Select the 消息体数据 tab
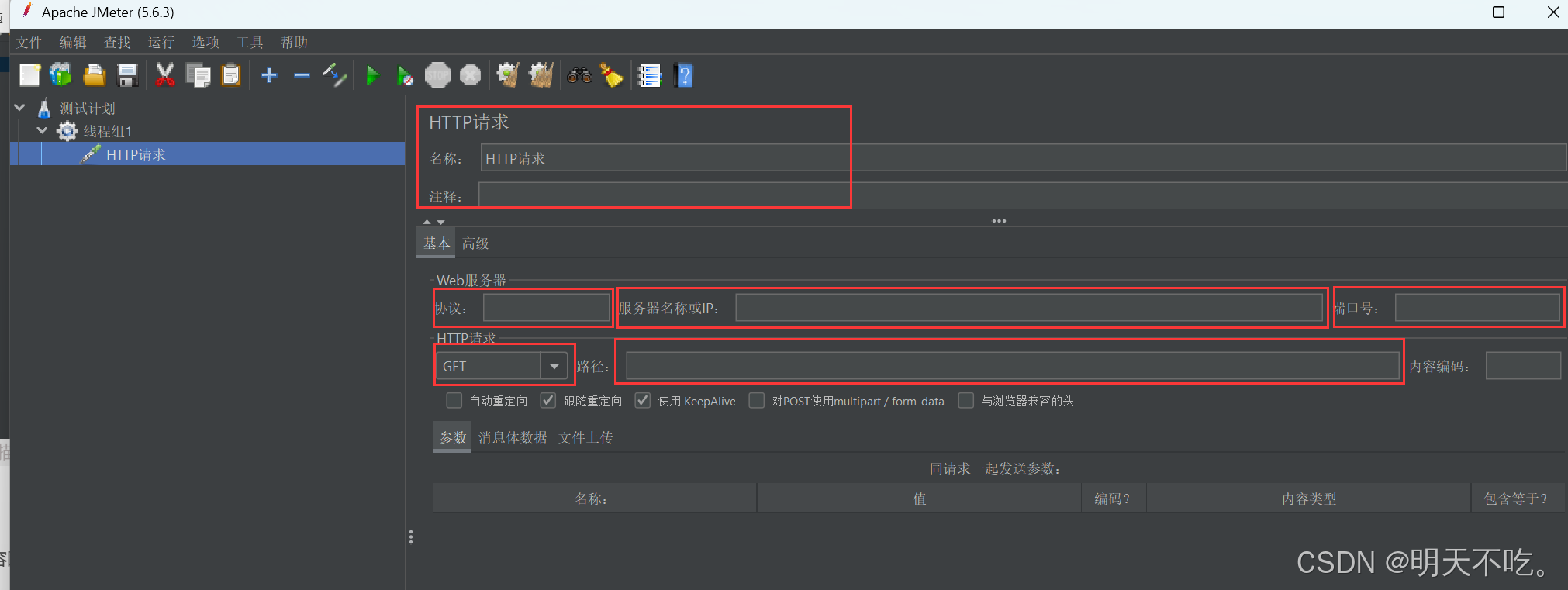 (513, 438)
